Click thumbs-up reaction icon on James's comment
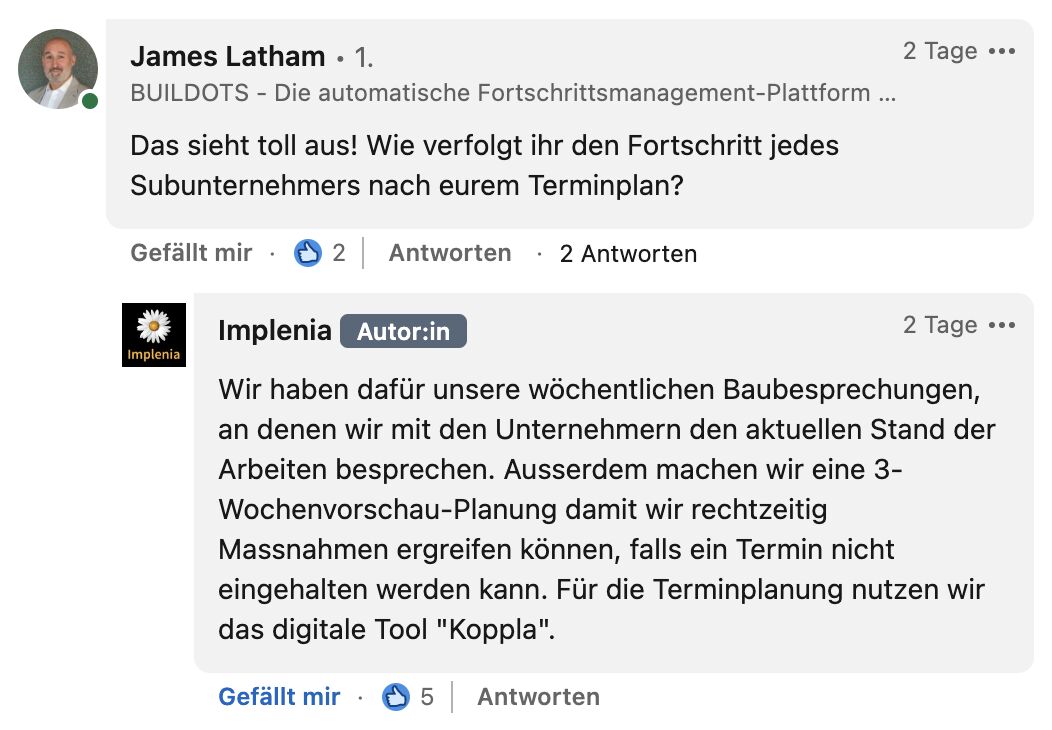This screenshot has height=730, width=1052. [308, 253]
